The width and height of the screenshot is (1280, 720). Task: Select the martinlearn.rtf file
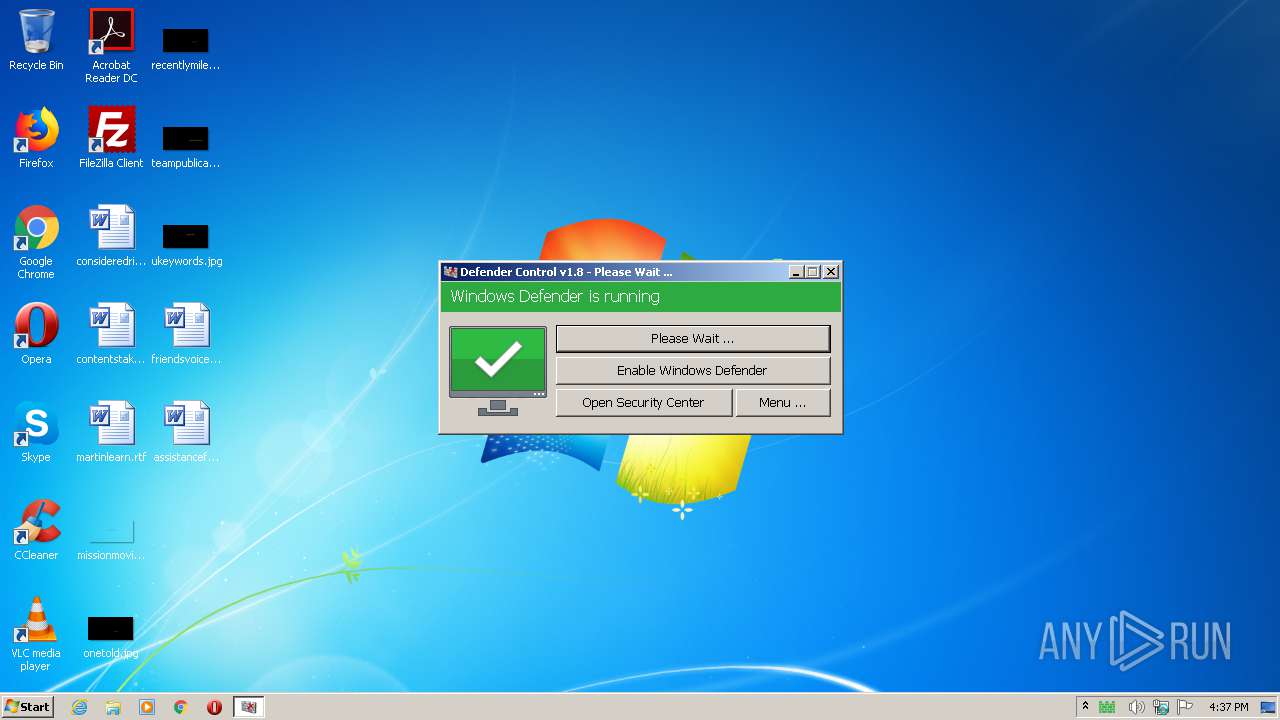[x=111, y=432]
